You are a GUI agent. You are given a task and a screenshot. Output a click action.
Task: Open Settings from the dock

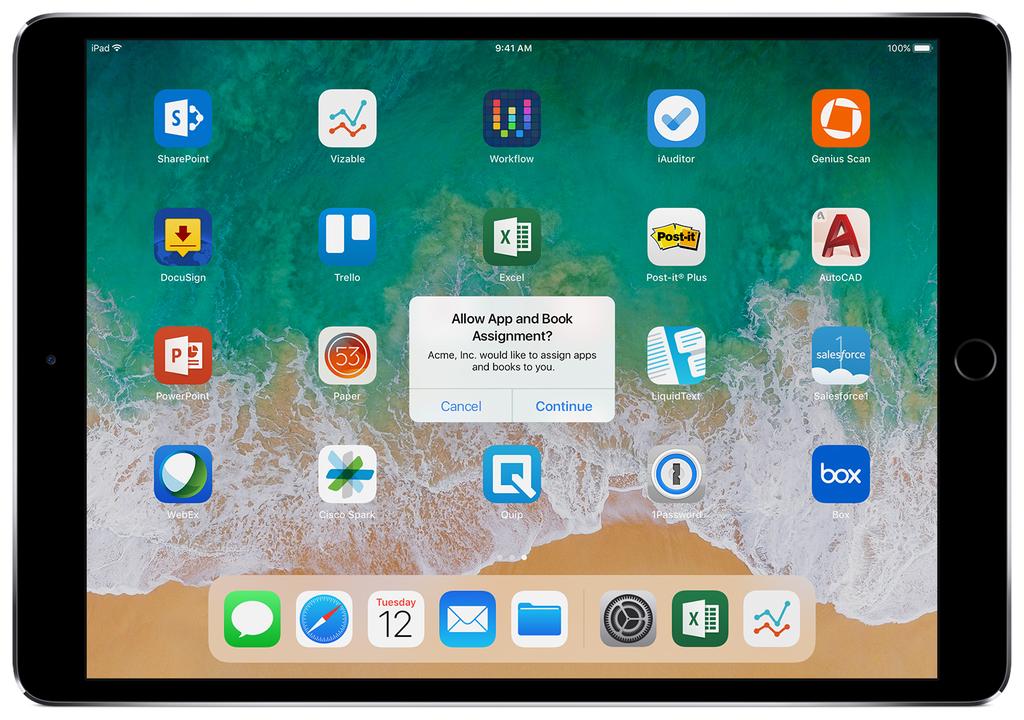click(628, 619)
